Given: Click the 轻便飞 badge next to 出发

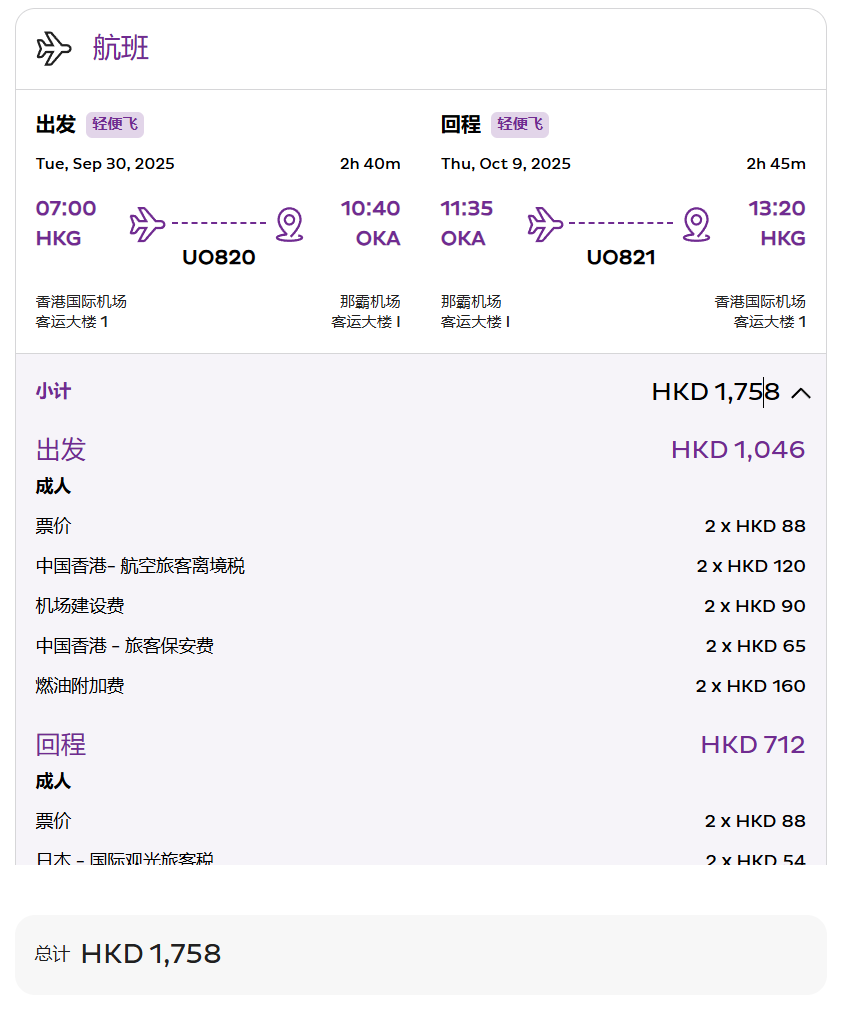Looking at the screenshot, I should (x=115, y=124).
